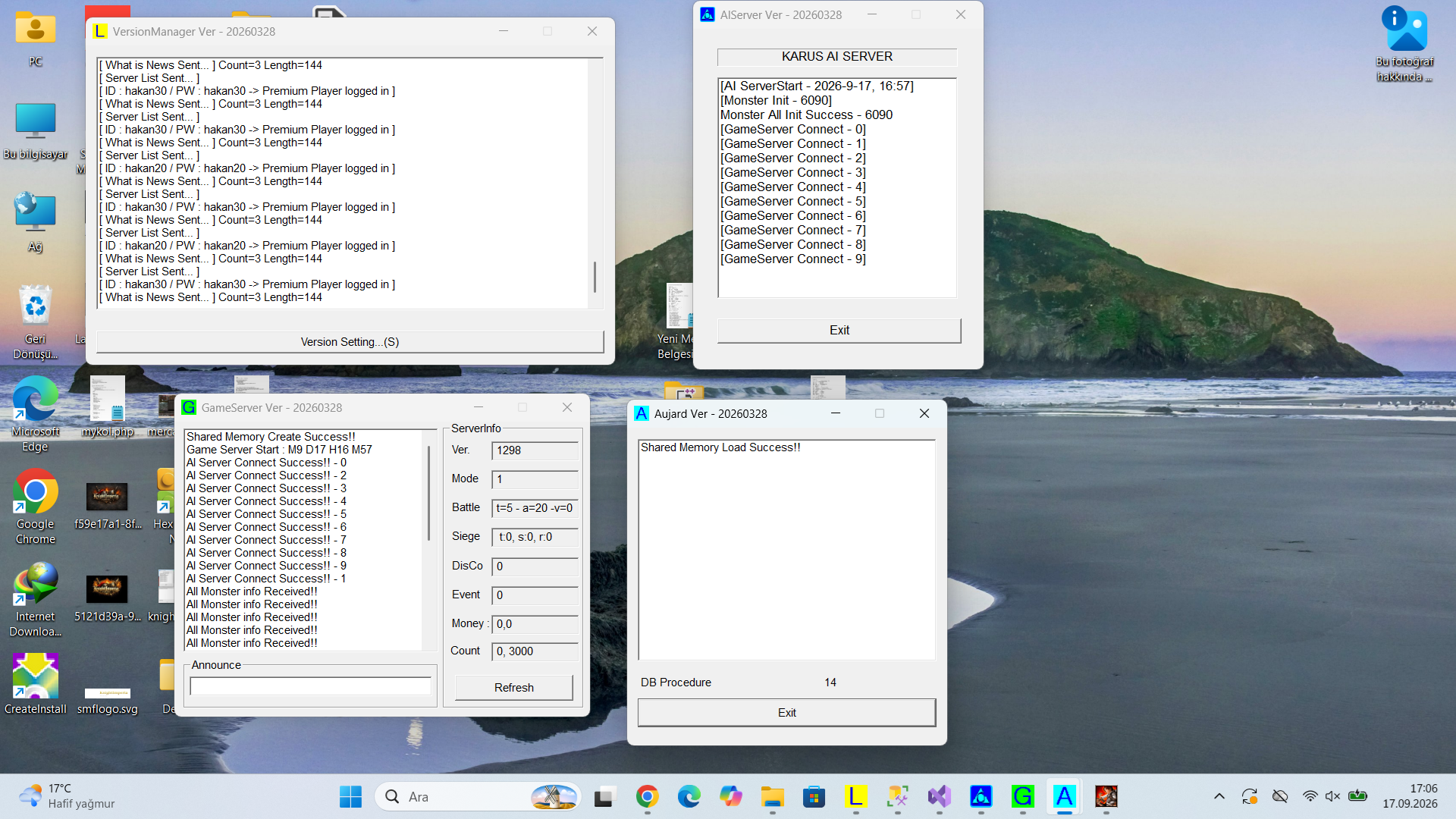Viewport: 1456px width, 819px height.
Task: Open Microsoft Edge from the taskbar
Action: pos(689,796)
